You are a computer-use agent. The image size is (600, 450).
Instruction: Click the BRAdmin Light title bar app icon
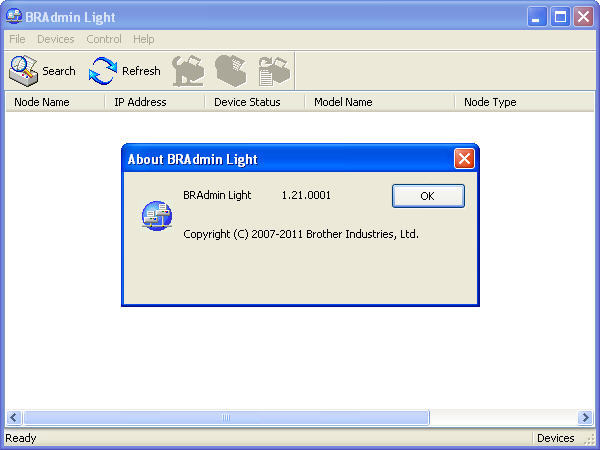pos(14,16)
